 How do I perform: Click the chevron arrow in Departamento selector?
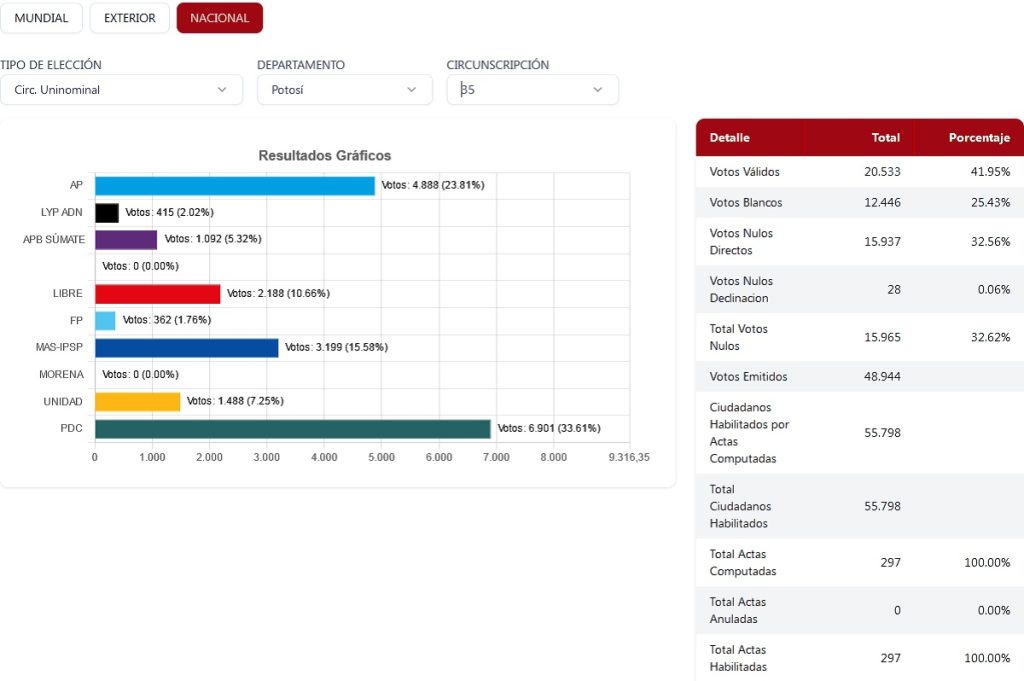pyautogui.click(x=412, y=90)
